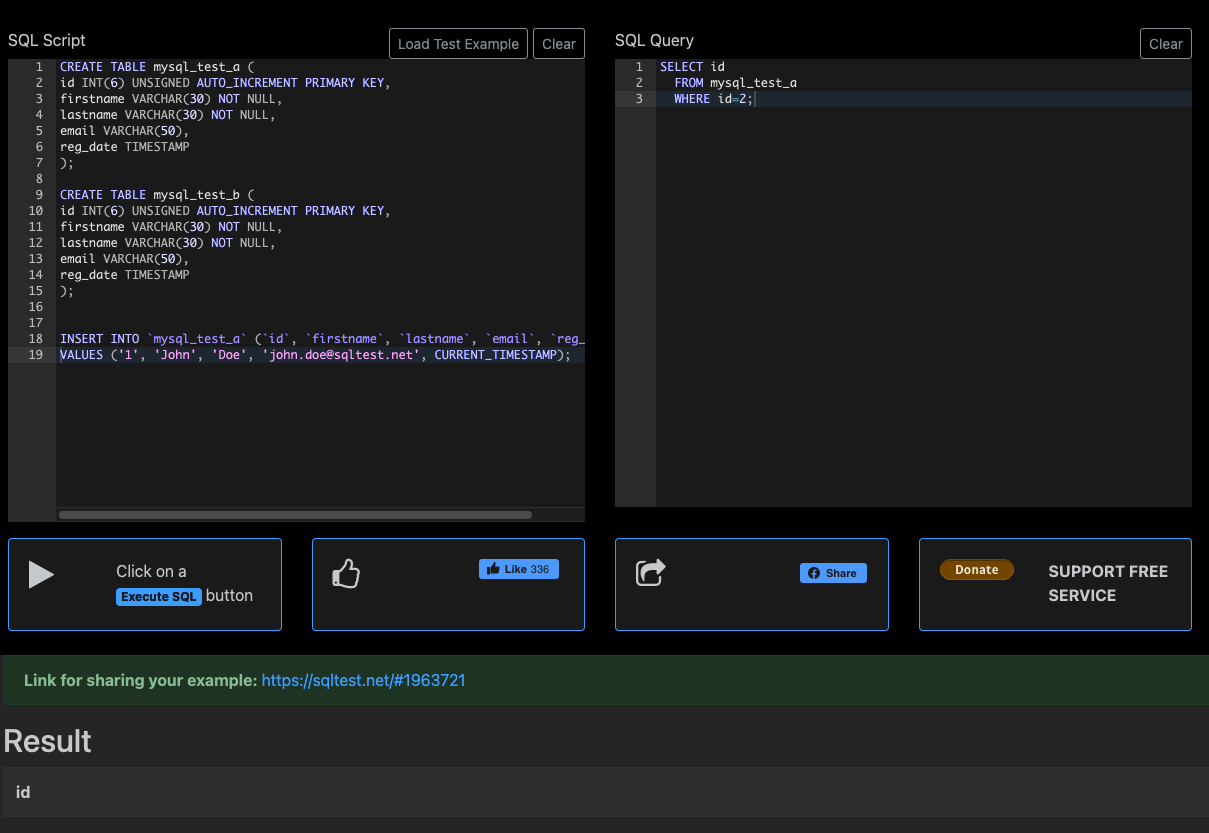The image size is (1209, 833).
Task: Load the test example script
Action: 458,43
